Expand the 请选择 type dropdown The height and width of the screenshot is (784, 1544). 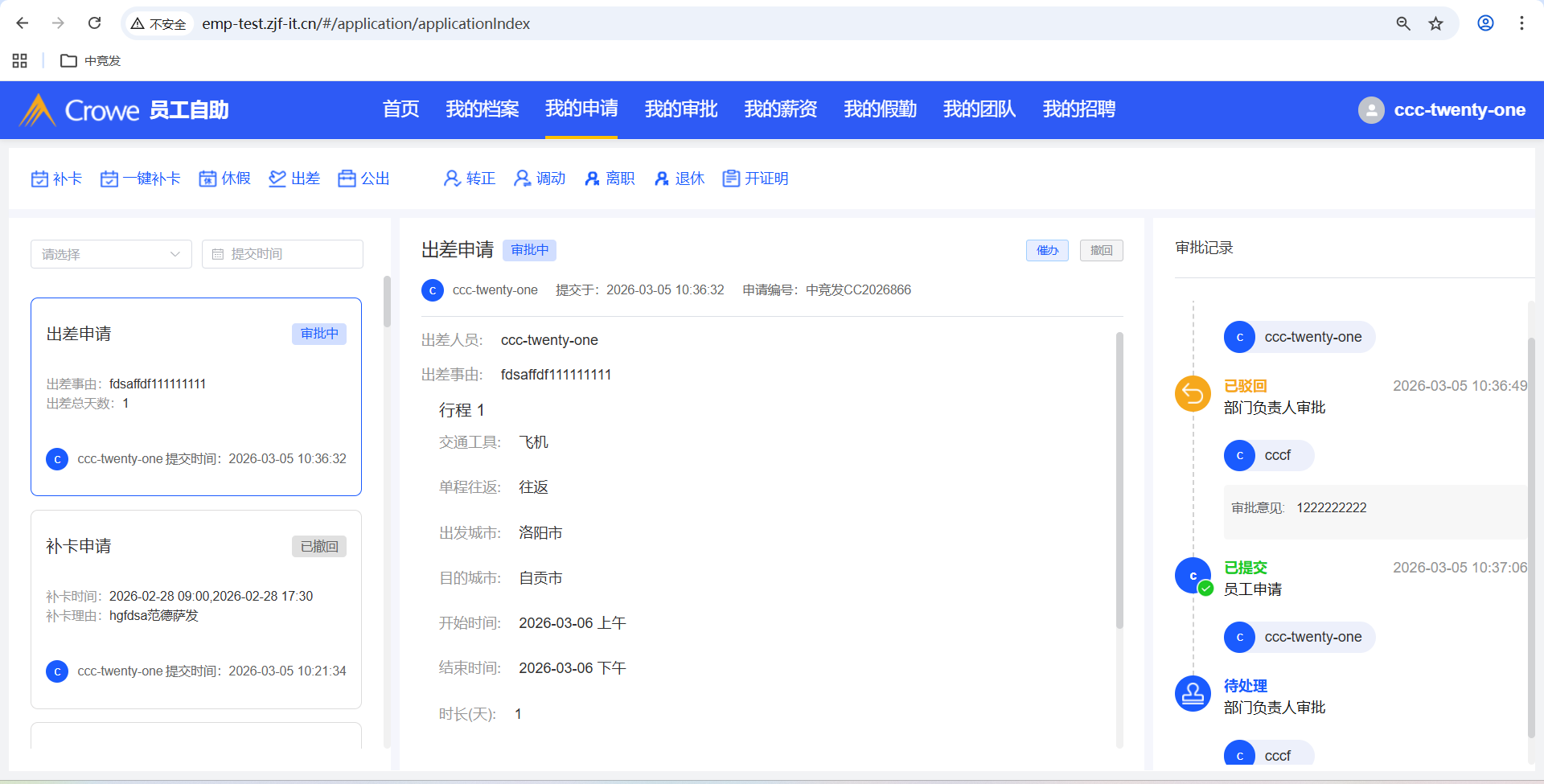tap(111, 254)
